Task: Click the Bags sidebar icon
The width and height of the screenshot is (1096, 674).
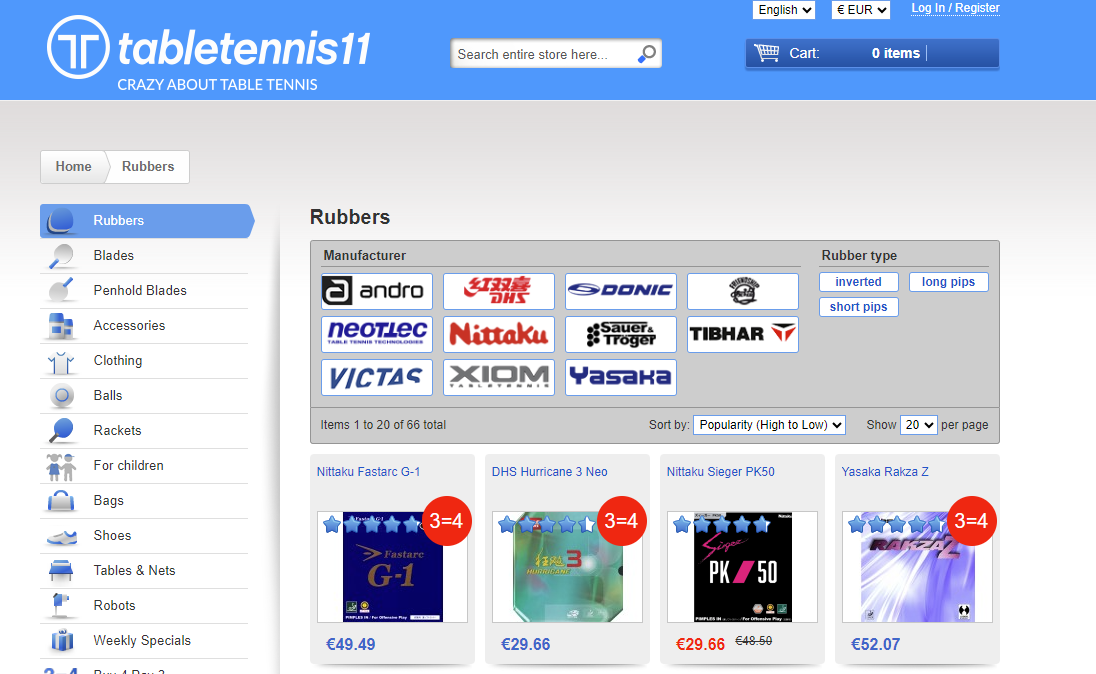Action: pyautogui.click(x=61, y=501)
